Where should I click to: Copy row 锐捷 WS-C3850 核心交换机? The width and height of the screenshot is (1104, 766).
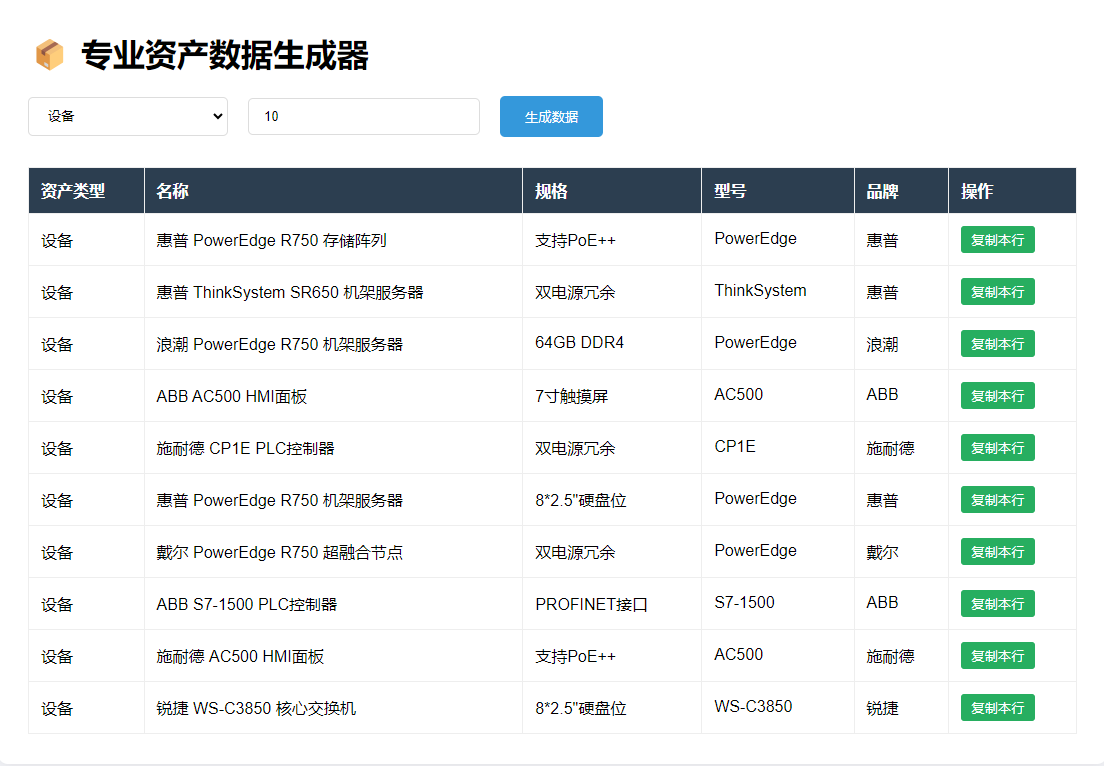pos(998,708)
